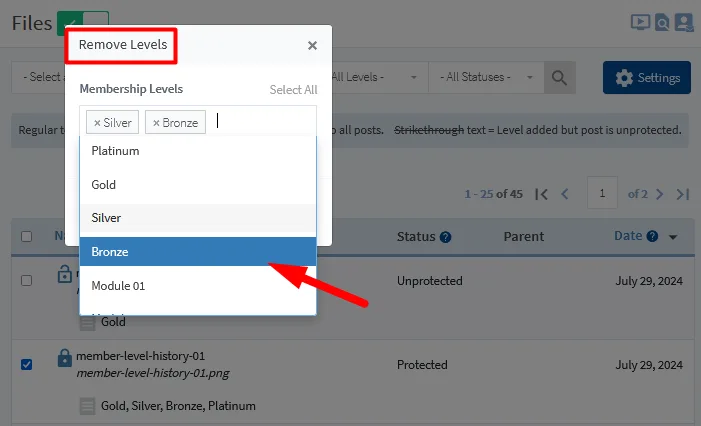Remove the Silver tag from selection

point(97,123)
